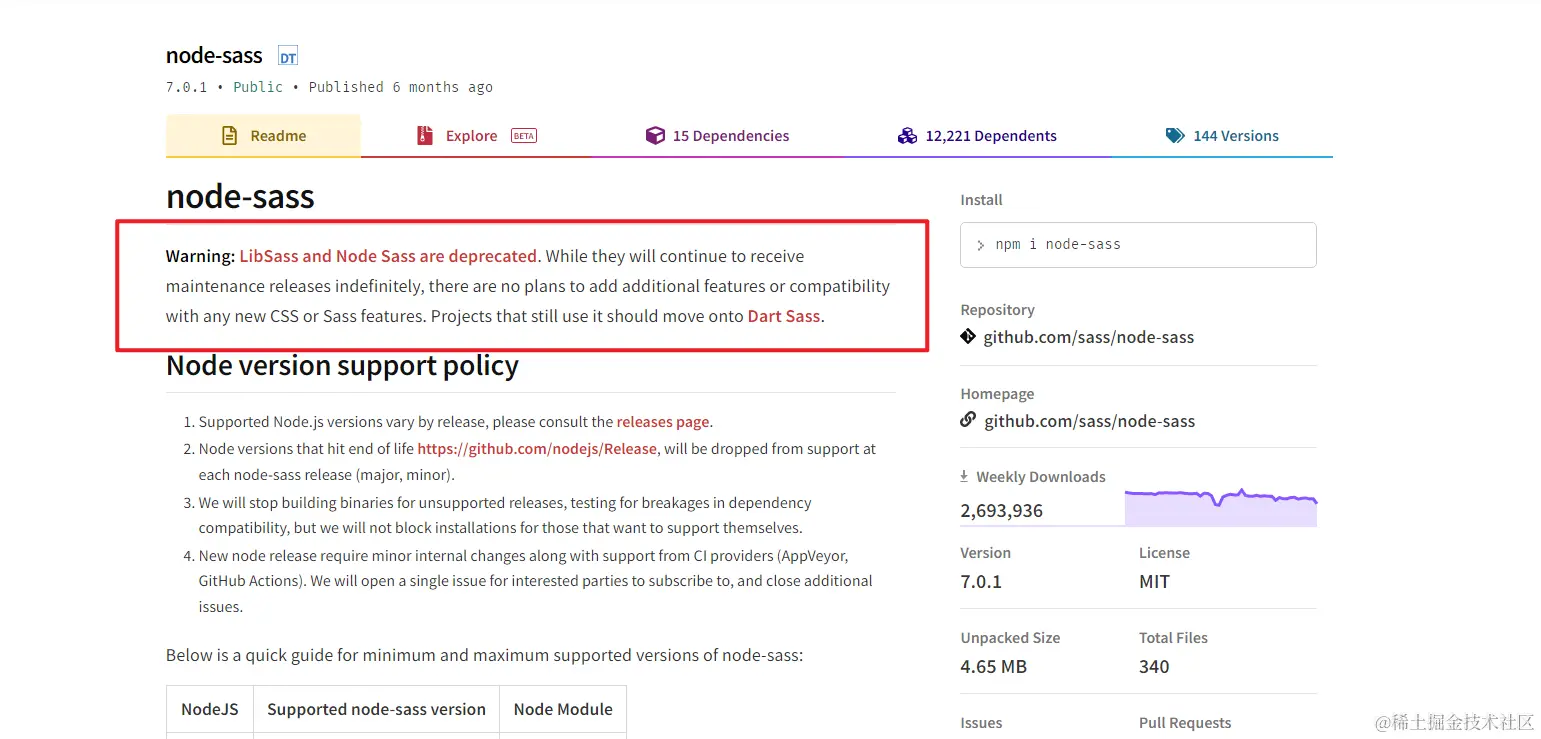The height and width of the screenshot is (739, 1541).
Task: Click the Readme file icon
Action: (x=229, y=136)
